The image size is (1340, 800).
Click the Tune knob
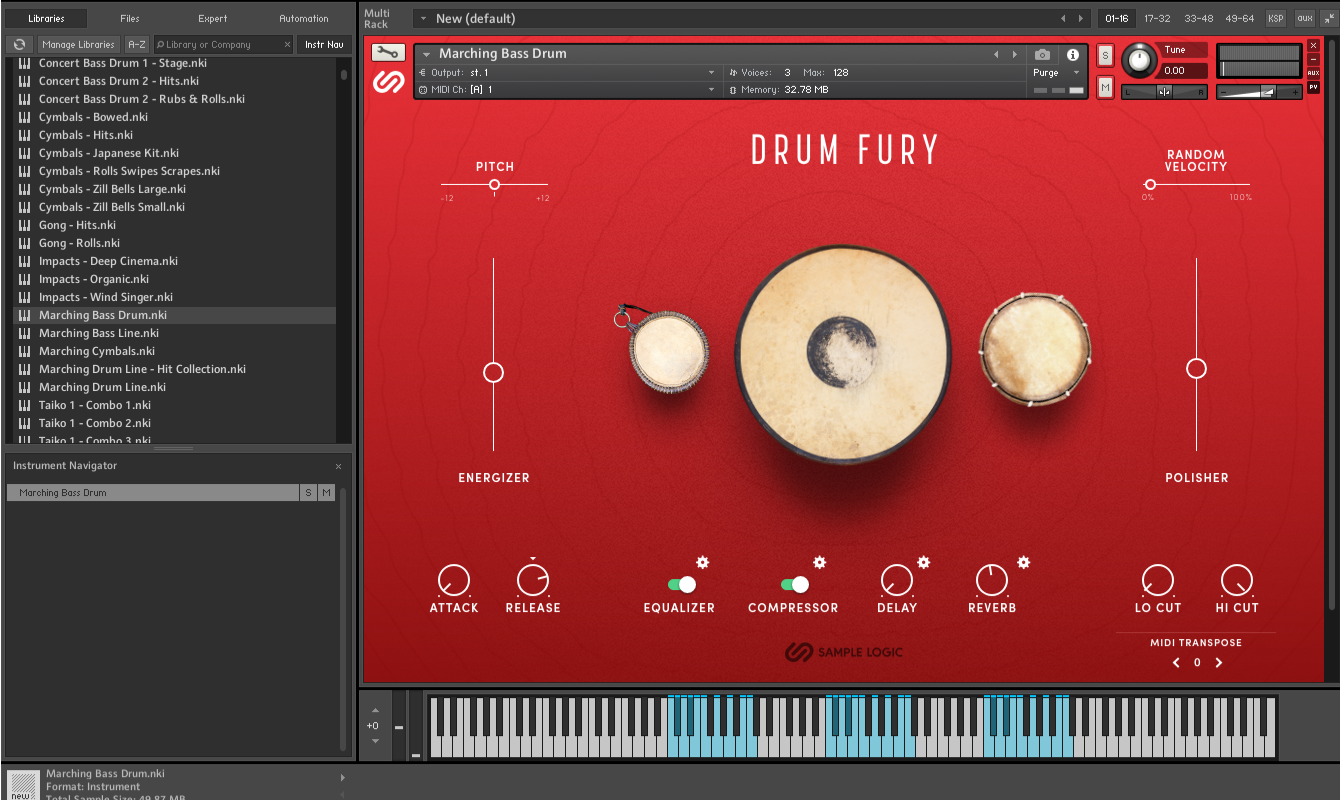click(1138, 61)
